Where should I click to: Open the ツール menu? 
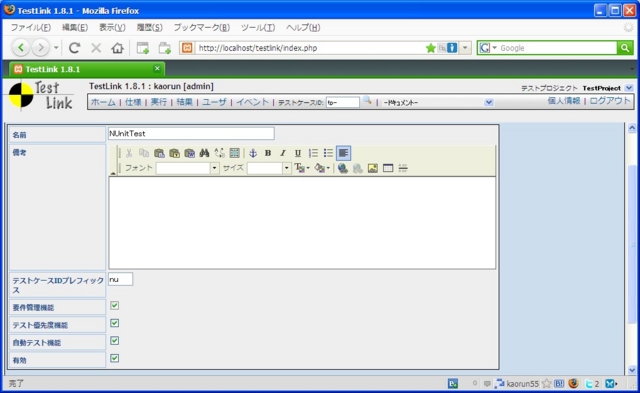tap(258, 28)
